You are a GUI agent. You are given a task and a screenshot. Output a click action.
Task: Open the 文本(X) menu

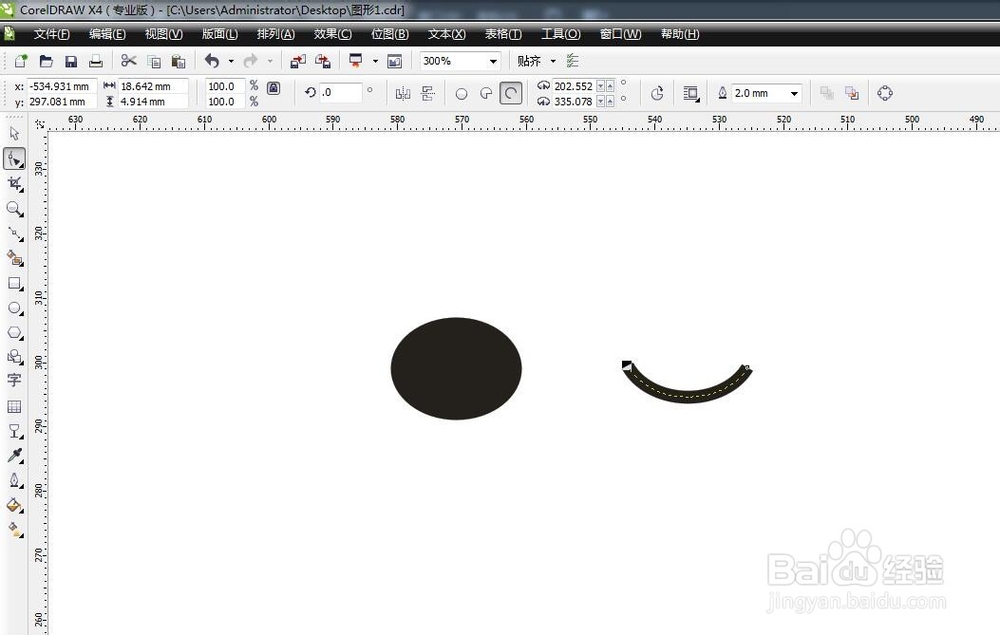pos(446,34)
